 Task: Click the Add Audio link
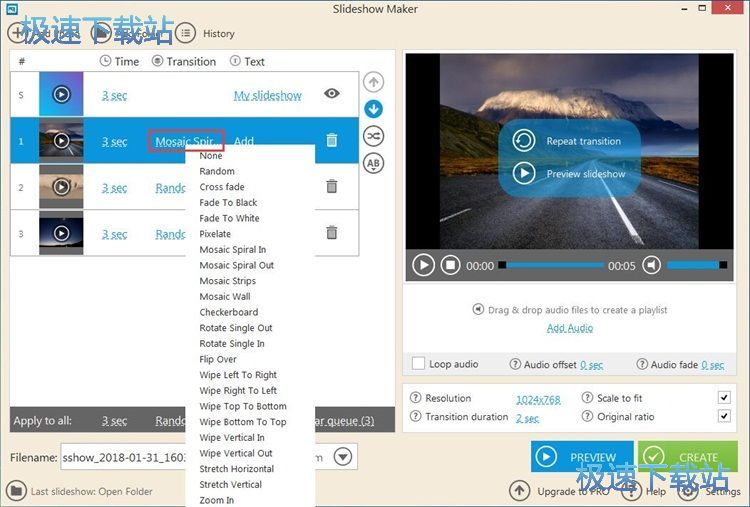tap(570, 328)
